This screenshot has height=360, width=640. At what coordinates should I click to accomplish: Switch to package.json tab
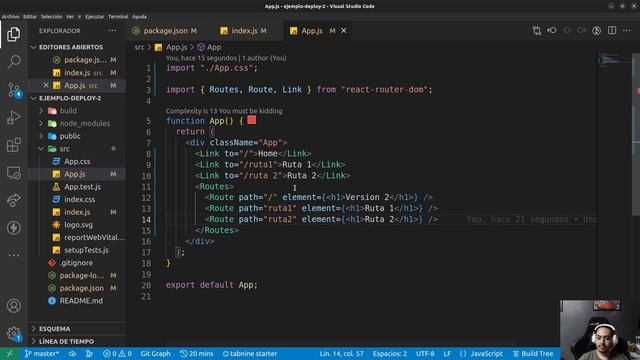click(165, 31)
